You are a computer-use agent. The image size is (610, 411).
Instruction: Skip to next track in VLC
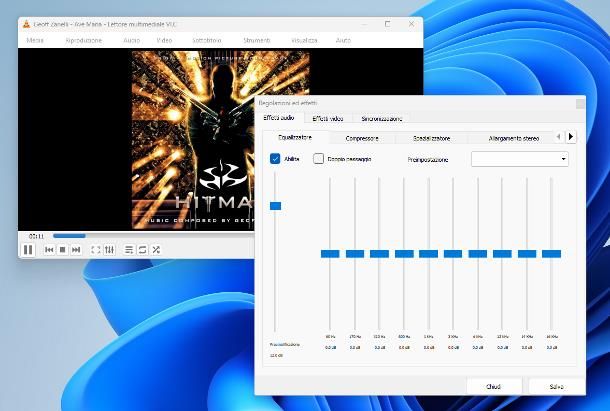(x=76, y=249)
